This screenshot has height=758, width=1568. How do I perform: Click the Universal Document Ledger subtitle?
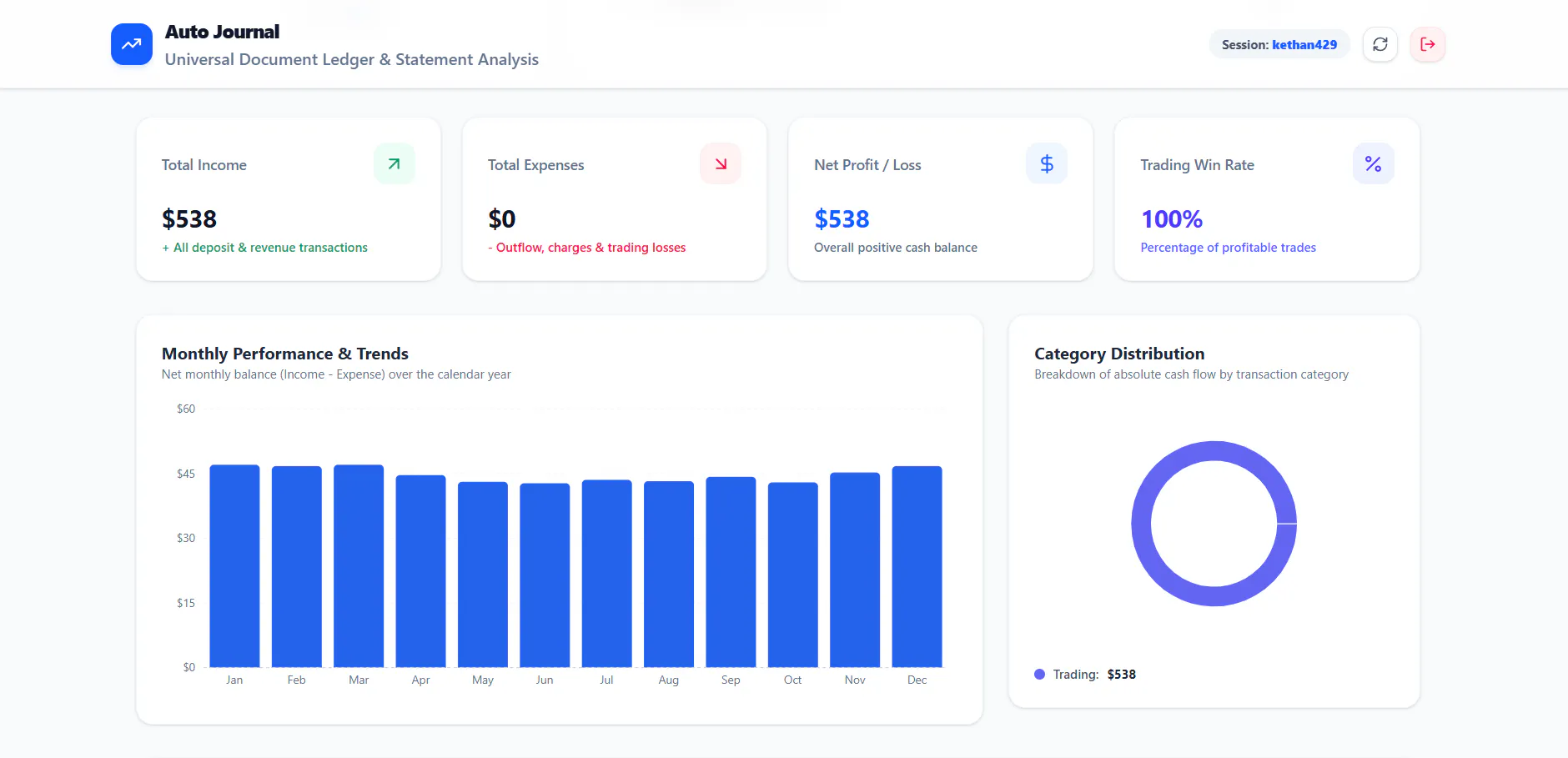[x=352, y=59]
